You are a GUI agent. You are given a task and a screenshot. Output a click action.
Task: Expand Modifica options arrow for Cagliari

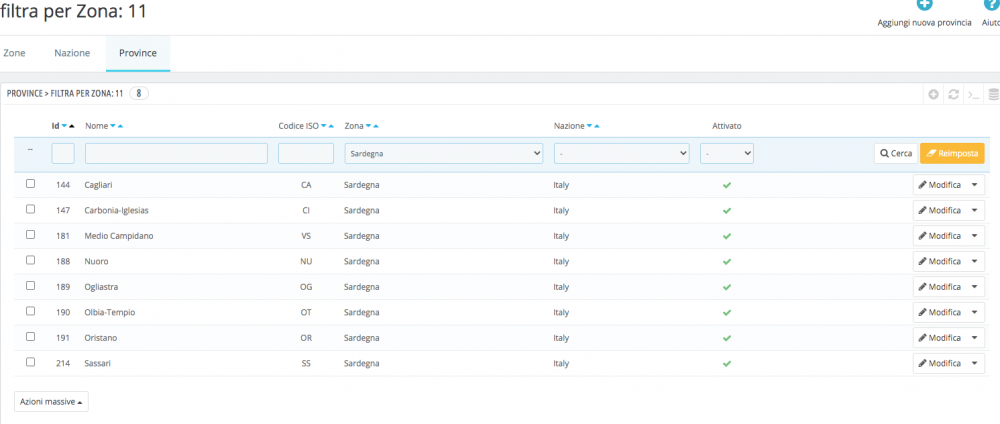974,185
